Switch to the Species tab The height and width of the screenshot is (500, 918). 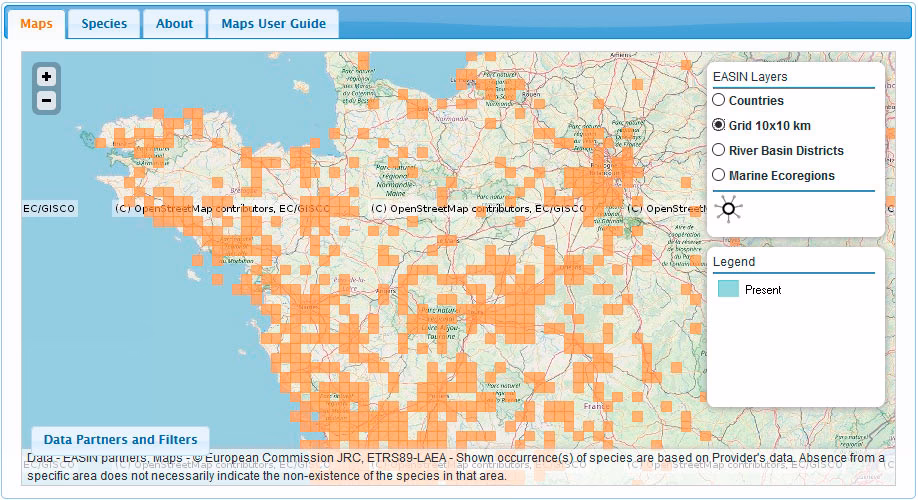[104, 24]
